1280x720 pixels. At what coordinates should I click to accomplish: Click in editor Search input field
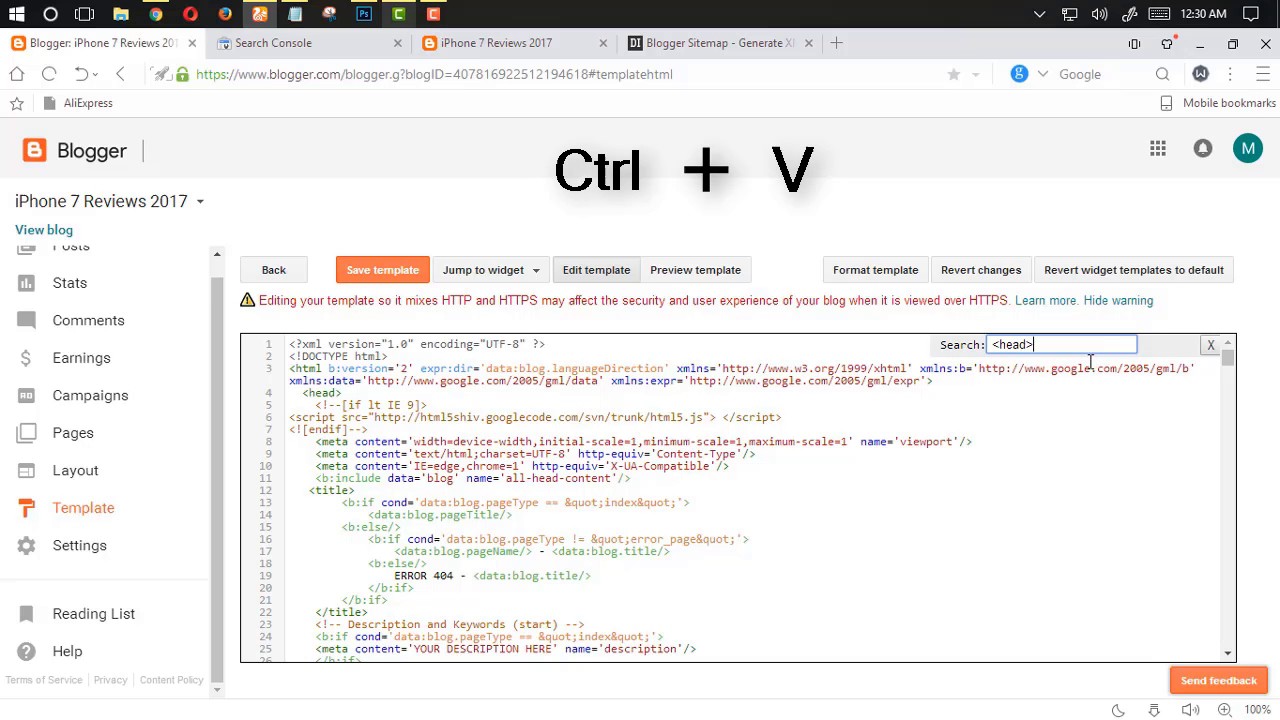[1061, 345]
